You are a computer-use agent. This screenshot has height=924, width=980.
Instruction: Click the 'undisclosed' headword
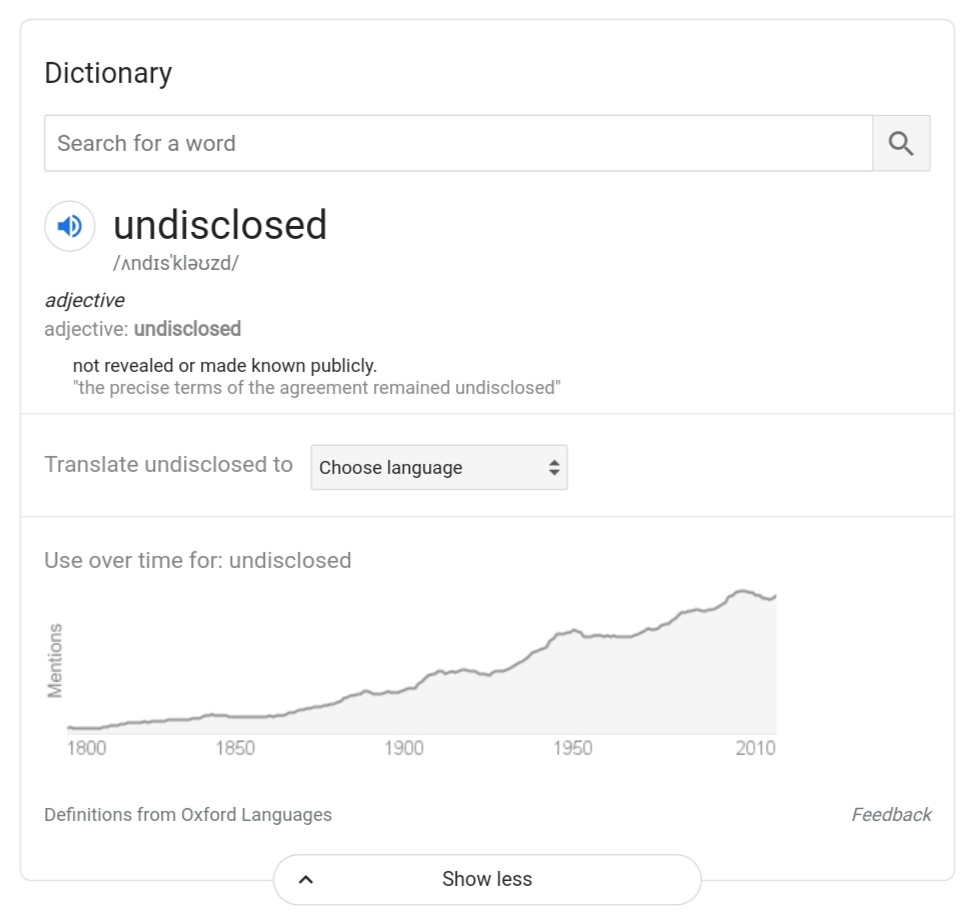(220, 225)
